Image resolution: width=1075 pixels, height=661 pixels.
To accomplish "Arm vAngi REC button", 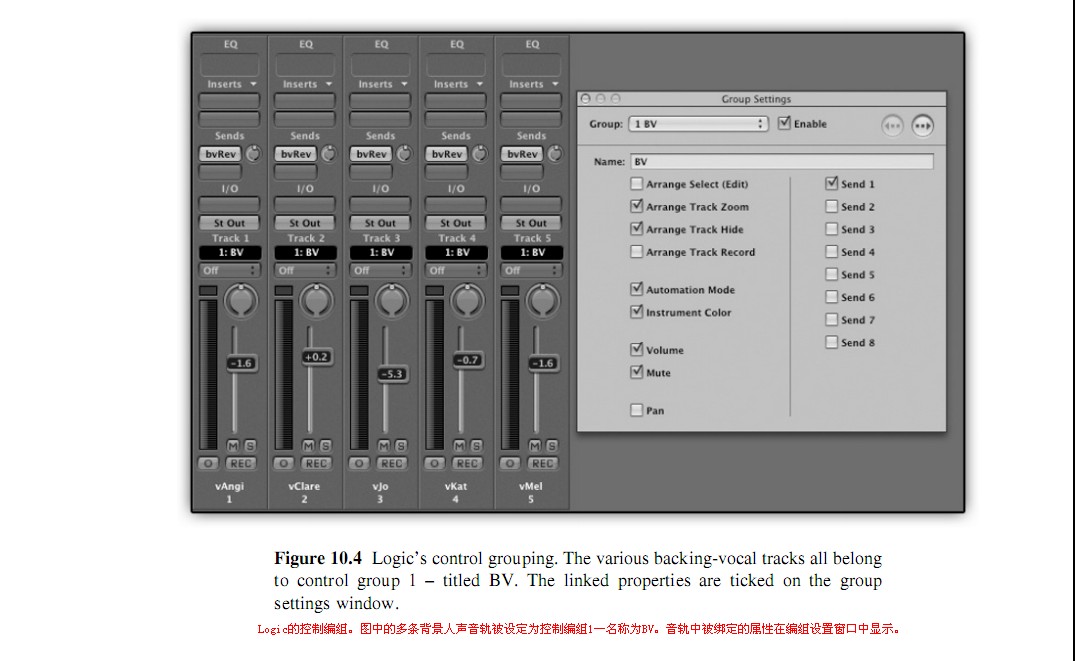I will pyautogui.click(x=240, y=464).
